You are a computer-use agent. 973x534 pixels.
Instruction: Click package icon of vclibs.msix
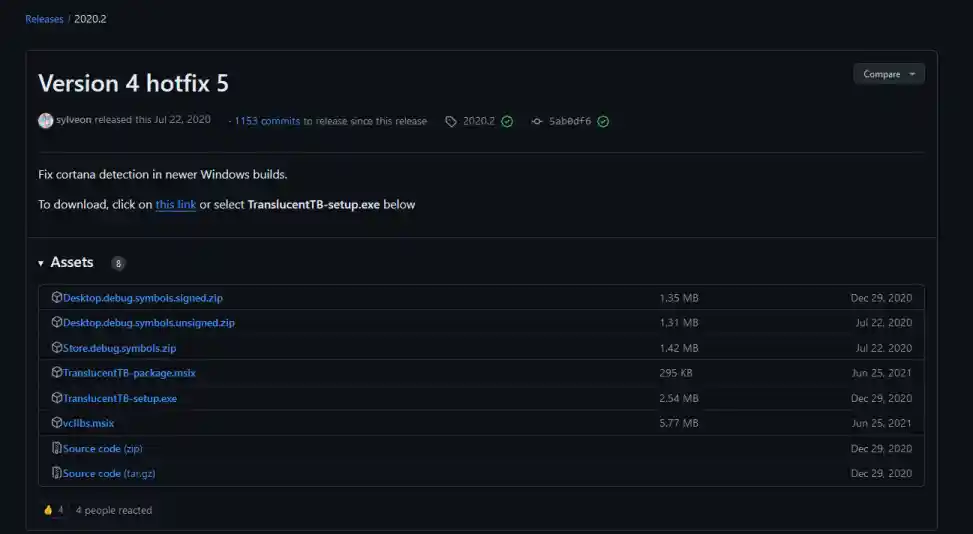tap(56, 422)
